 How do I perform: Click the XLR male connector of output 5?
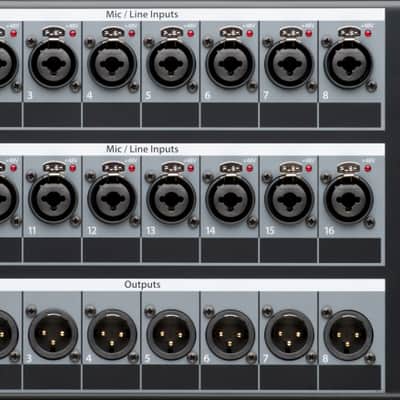coord(171,334)
